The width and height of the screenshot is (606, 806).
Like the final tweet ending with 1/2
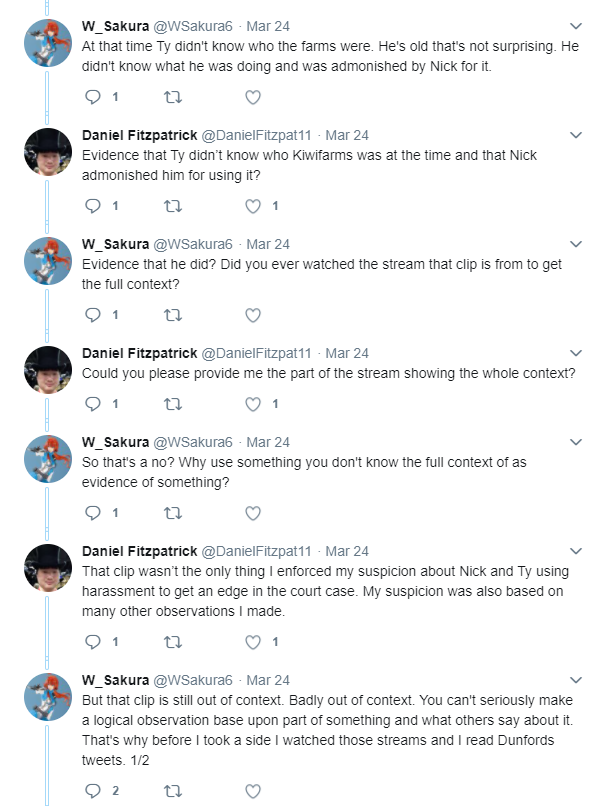[252, 791]
